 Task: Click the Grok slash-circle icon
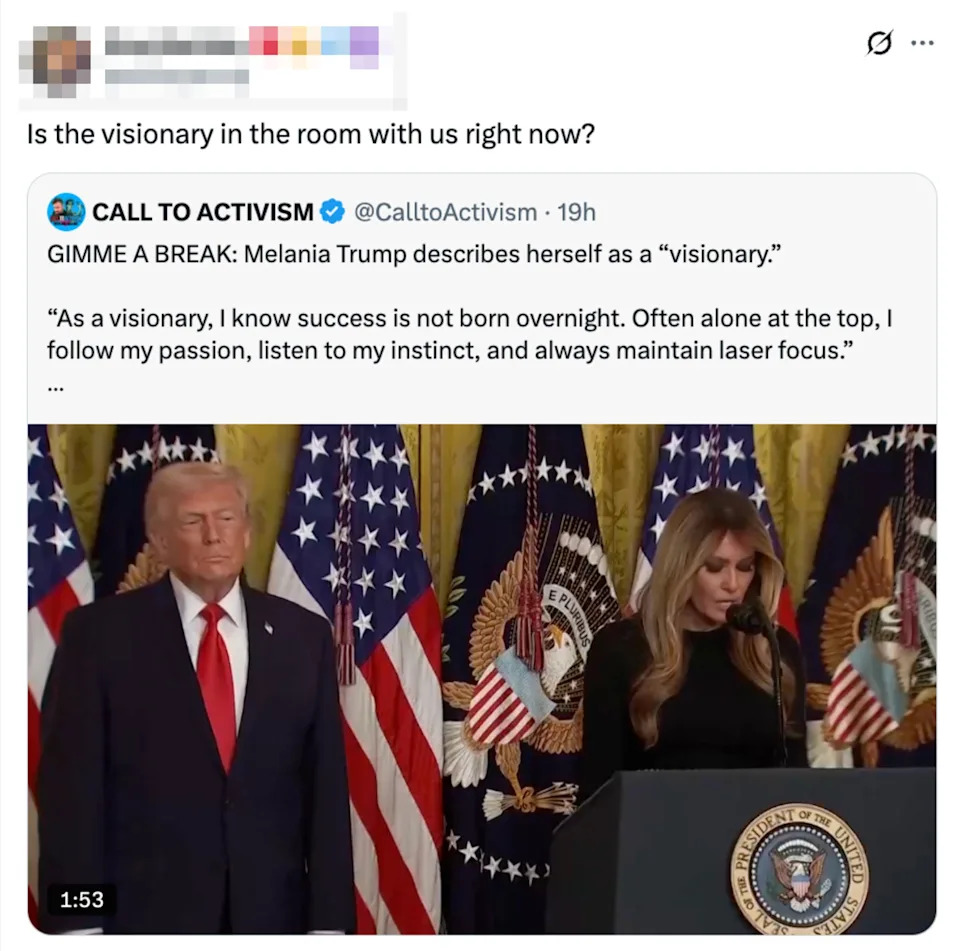point(879,43)
